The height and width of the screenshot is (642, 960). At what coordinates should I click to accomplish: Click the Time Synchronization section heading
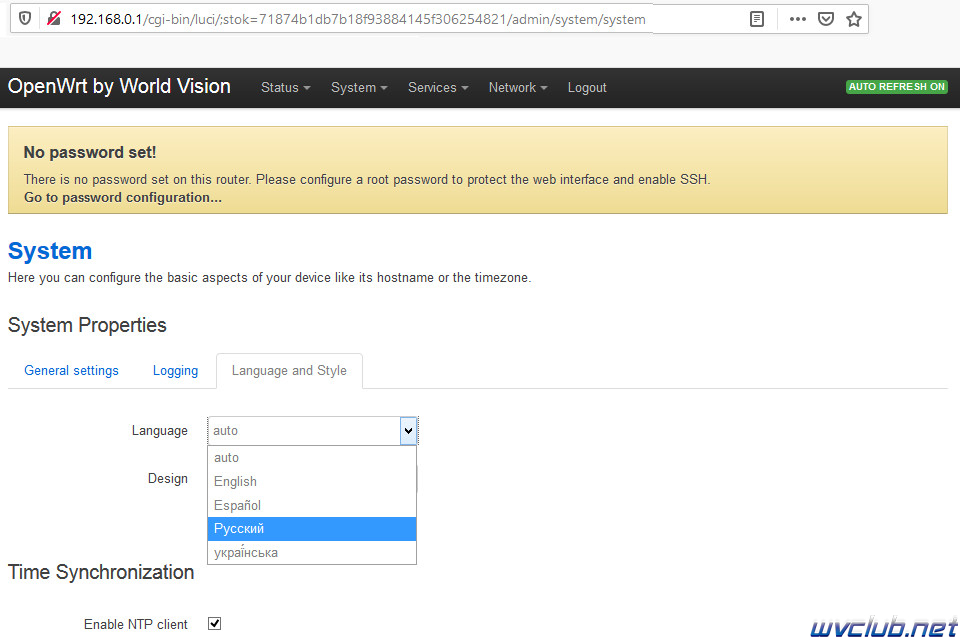(x=101, y=572)
